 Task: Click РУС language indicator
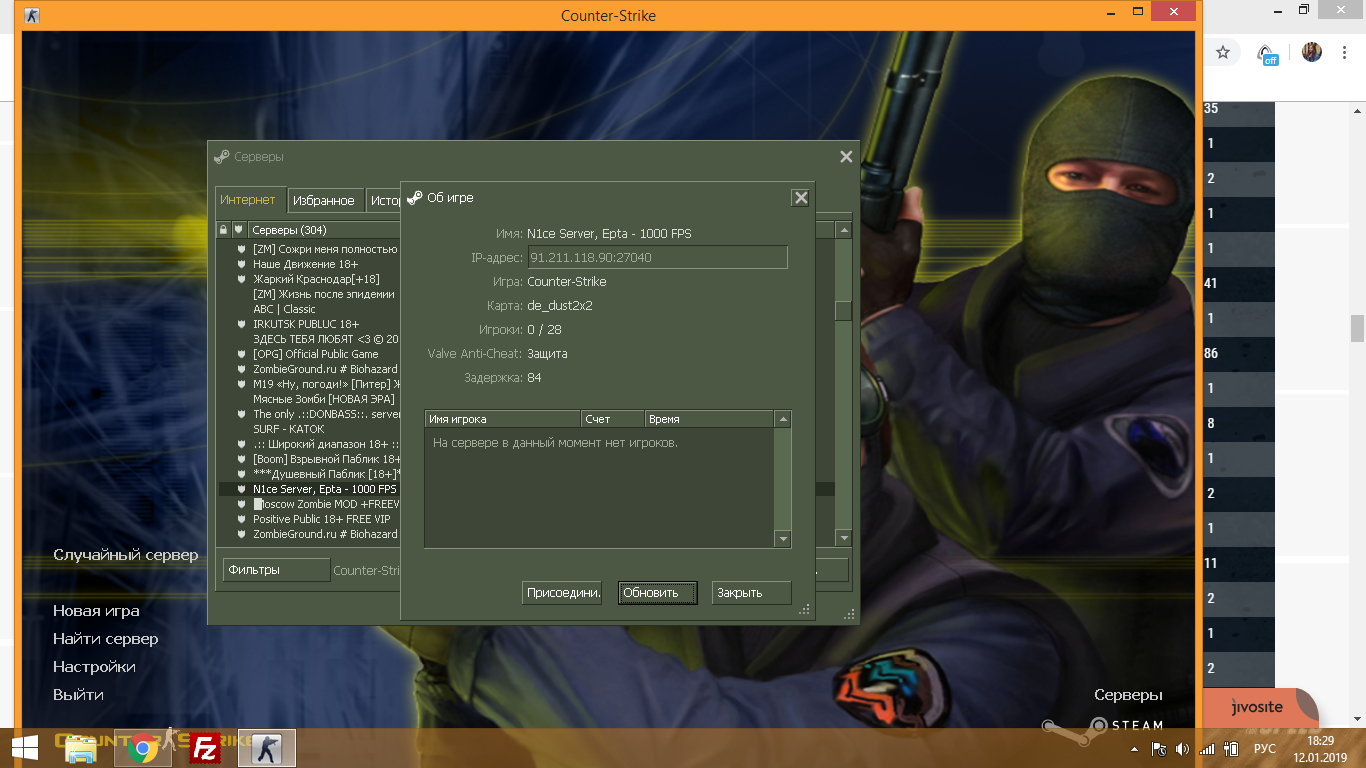point(1265,749)
